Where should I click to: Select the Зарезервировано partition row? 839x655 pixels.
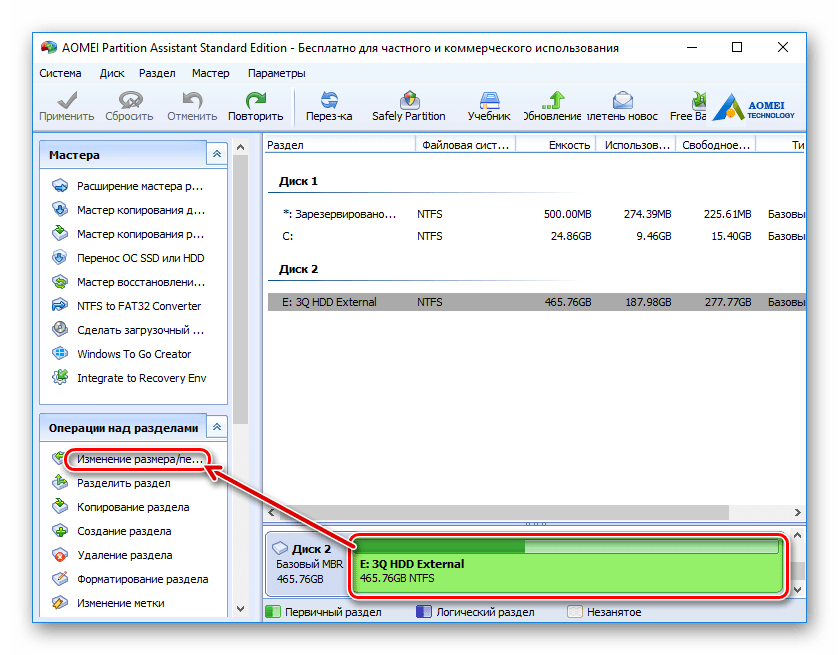536,214
